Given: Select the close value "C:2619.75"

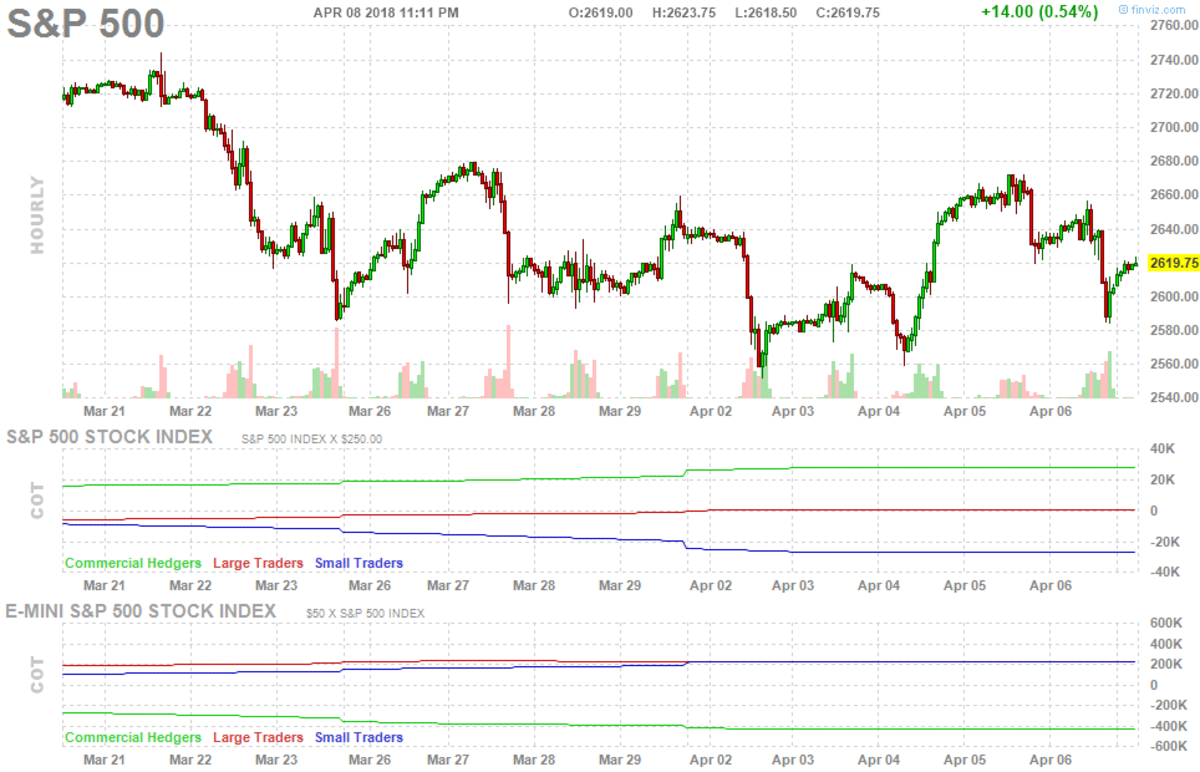Looking at the screenshot, I should (849, 12).
